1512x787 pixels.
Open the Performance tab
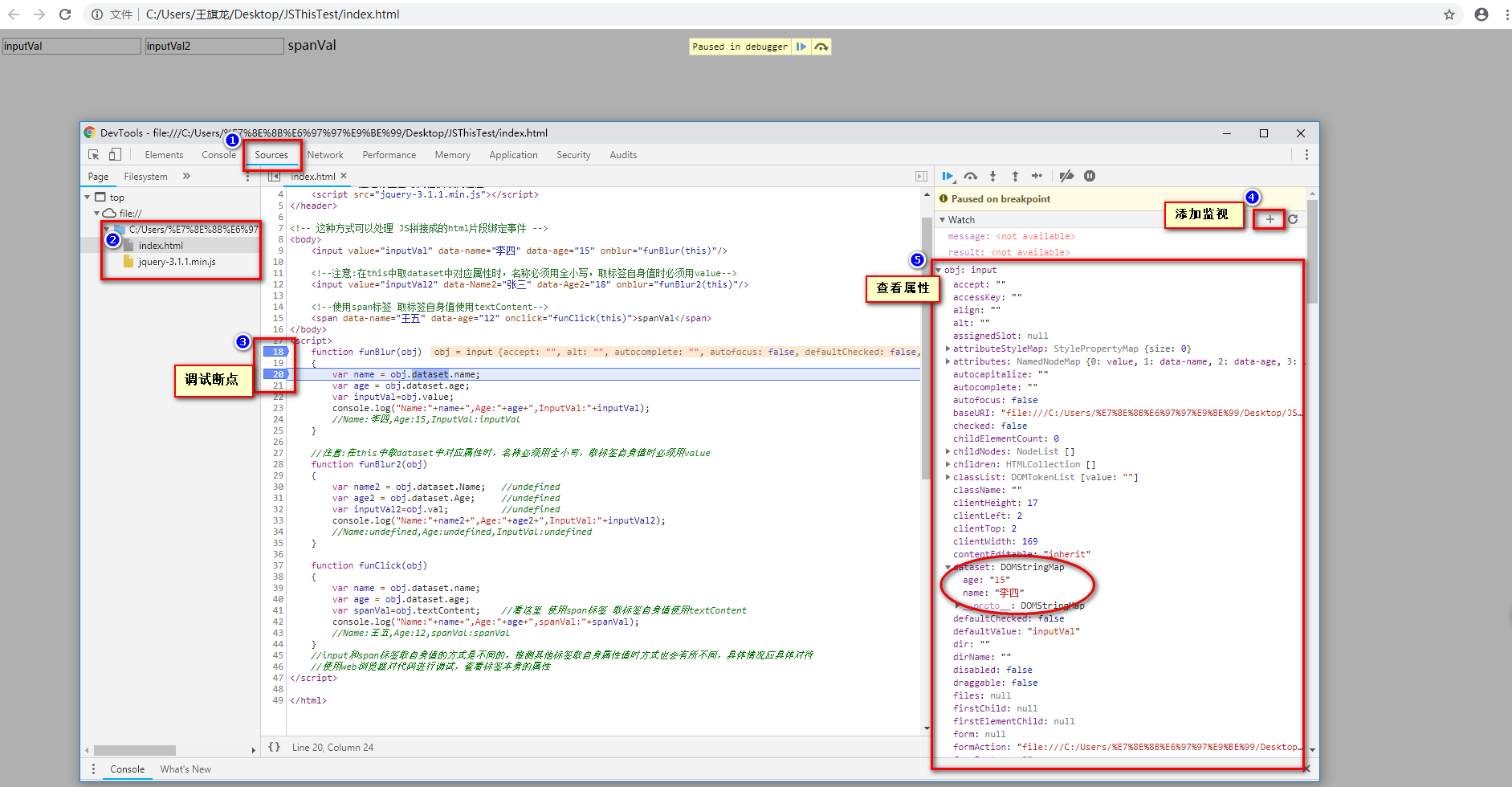pyautogui.click(x=389, y=155)
